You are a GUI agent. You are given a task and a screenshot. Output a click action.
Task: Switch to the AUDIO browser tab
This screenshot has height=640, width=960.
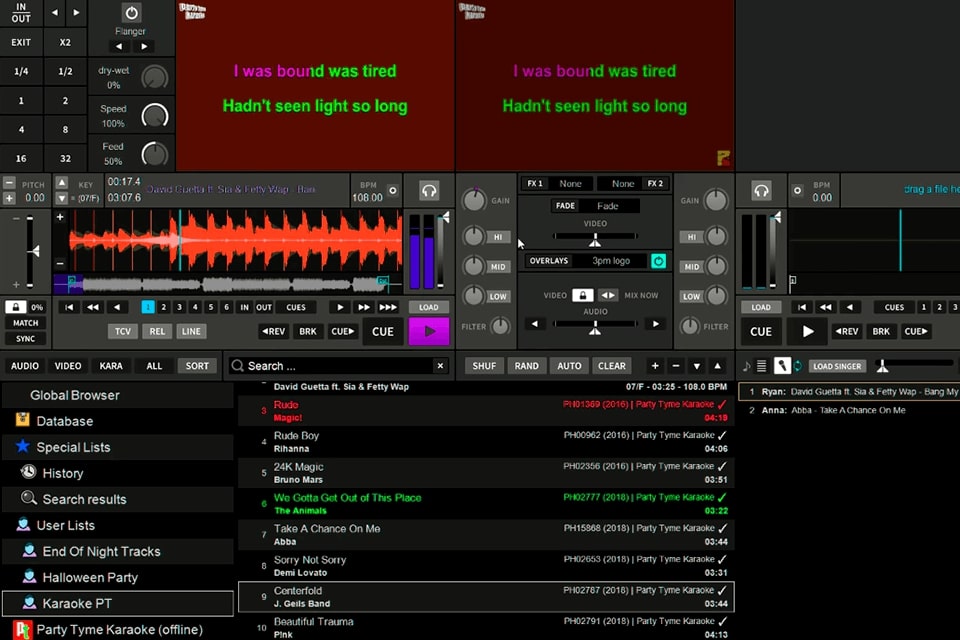(x=25, y=366)
